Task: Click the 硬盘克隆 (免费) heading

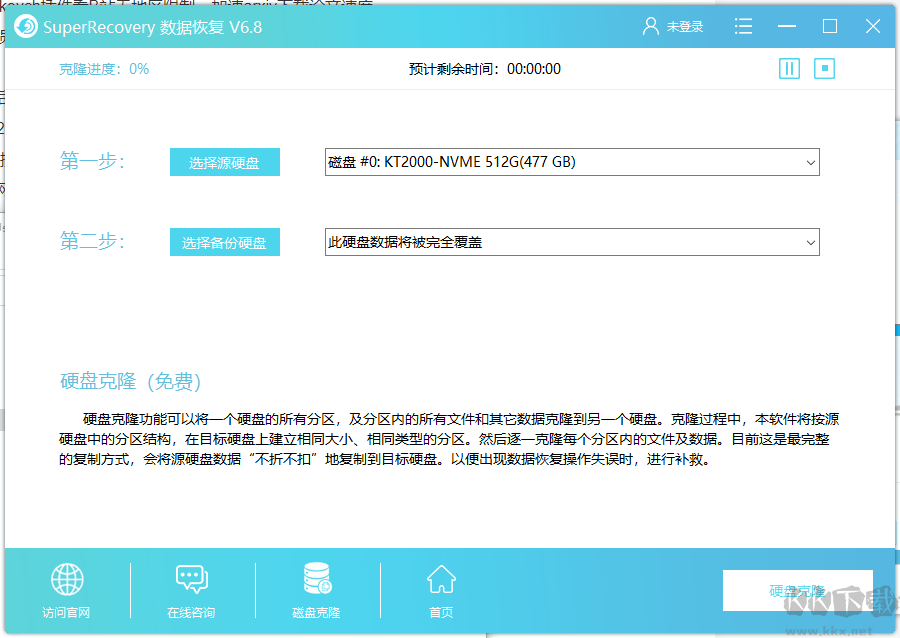Action: coord(130,381)
